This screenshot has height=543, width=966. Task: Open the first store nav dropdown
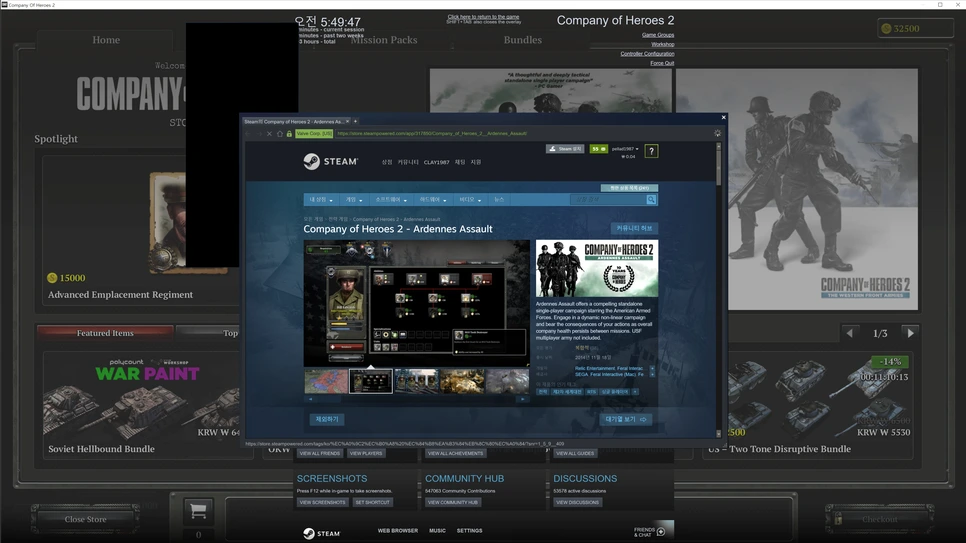321,200
